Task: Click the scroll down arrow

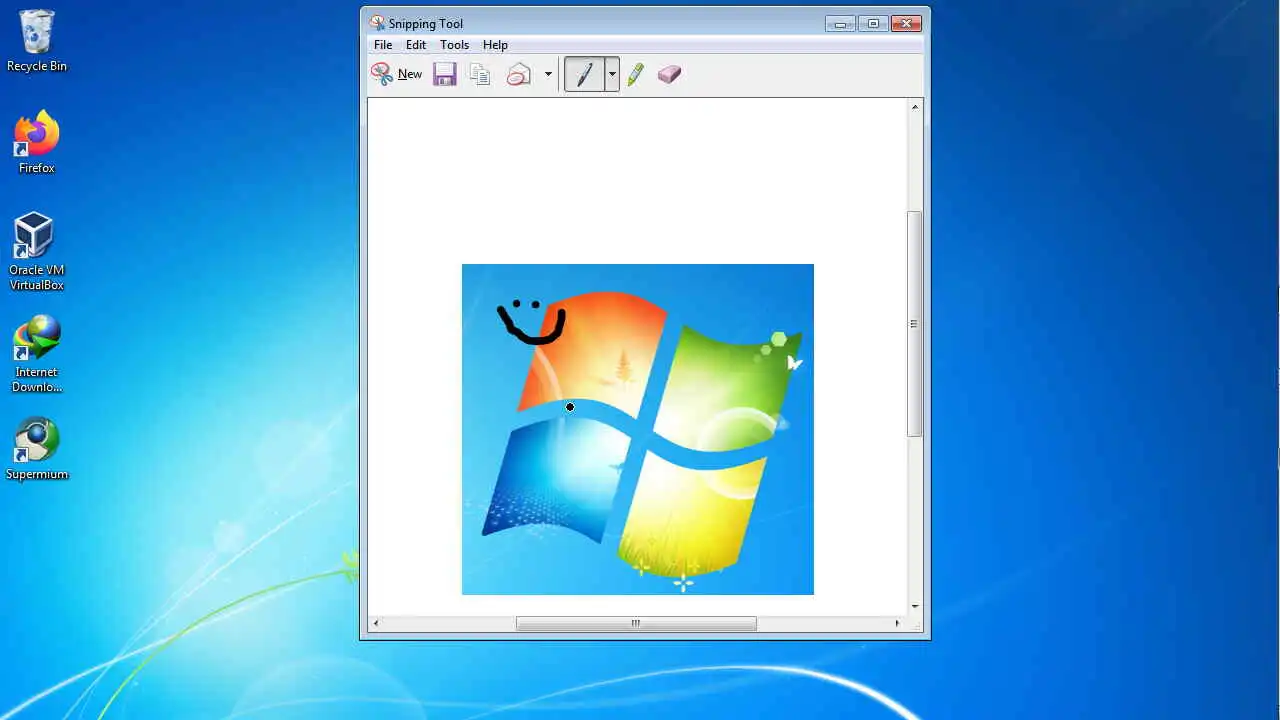Action: point(914,606)
